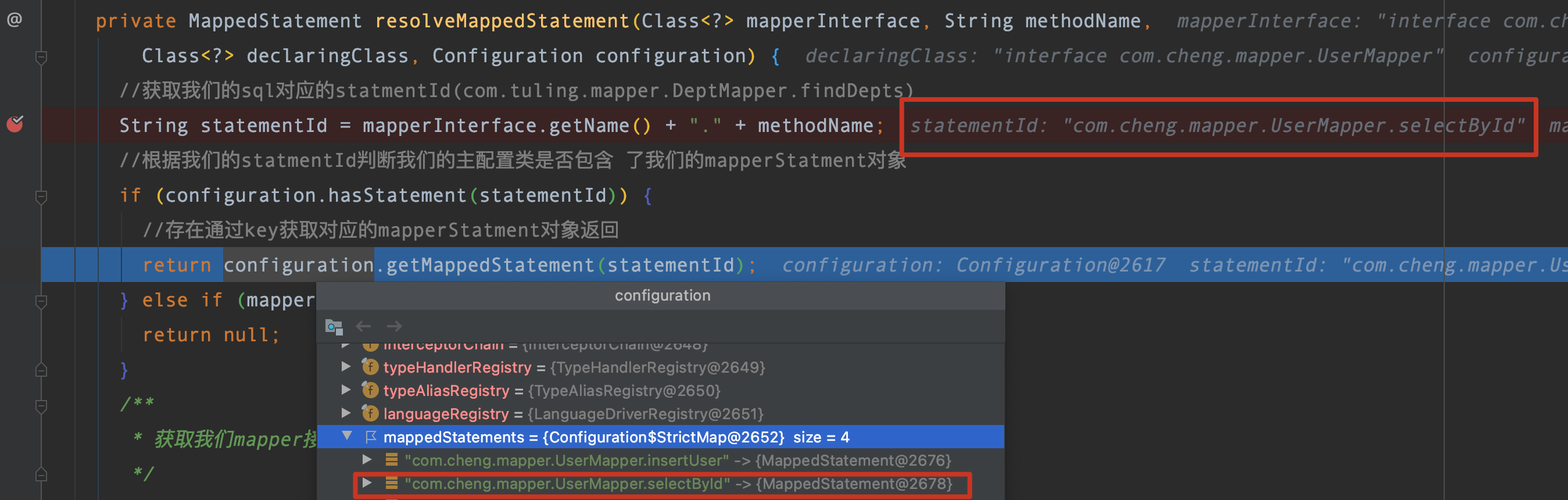Select the insertUser MappedStatement@2676 entry
This screenshot has height=500, width=1568.
click(661, 460)
